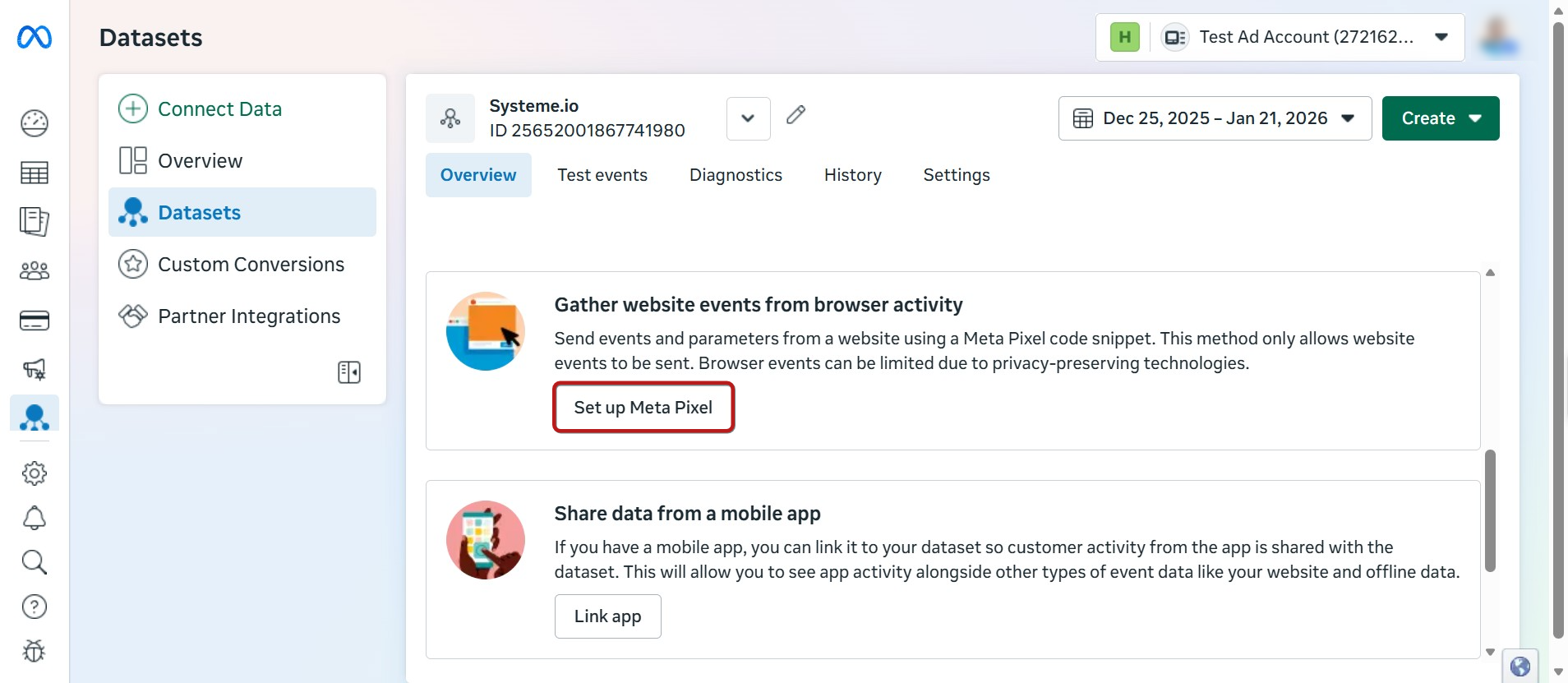Open the campaigns table icon in sidebar
The height and width of the screenshot is (683, 1568).
35,173
